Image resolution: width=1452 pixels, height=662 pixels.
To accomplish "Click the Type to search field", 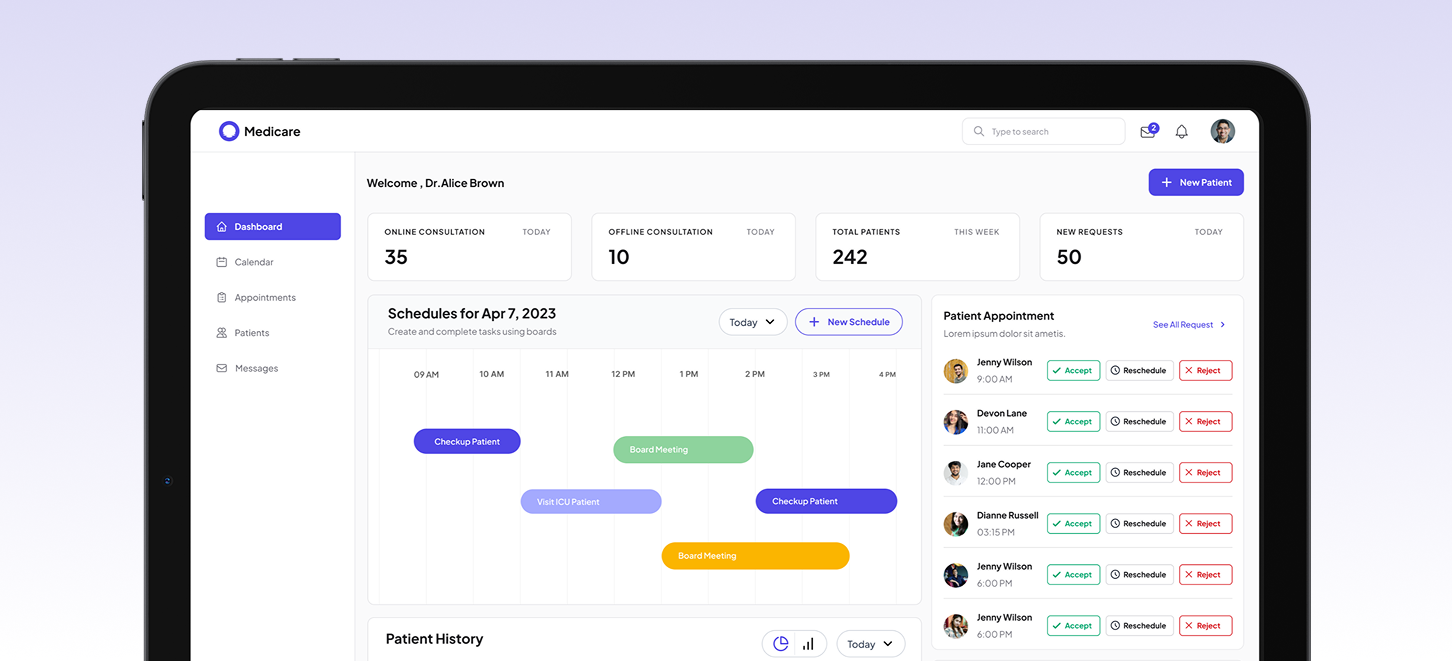I will pos(1052,132).
